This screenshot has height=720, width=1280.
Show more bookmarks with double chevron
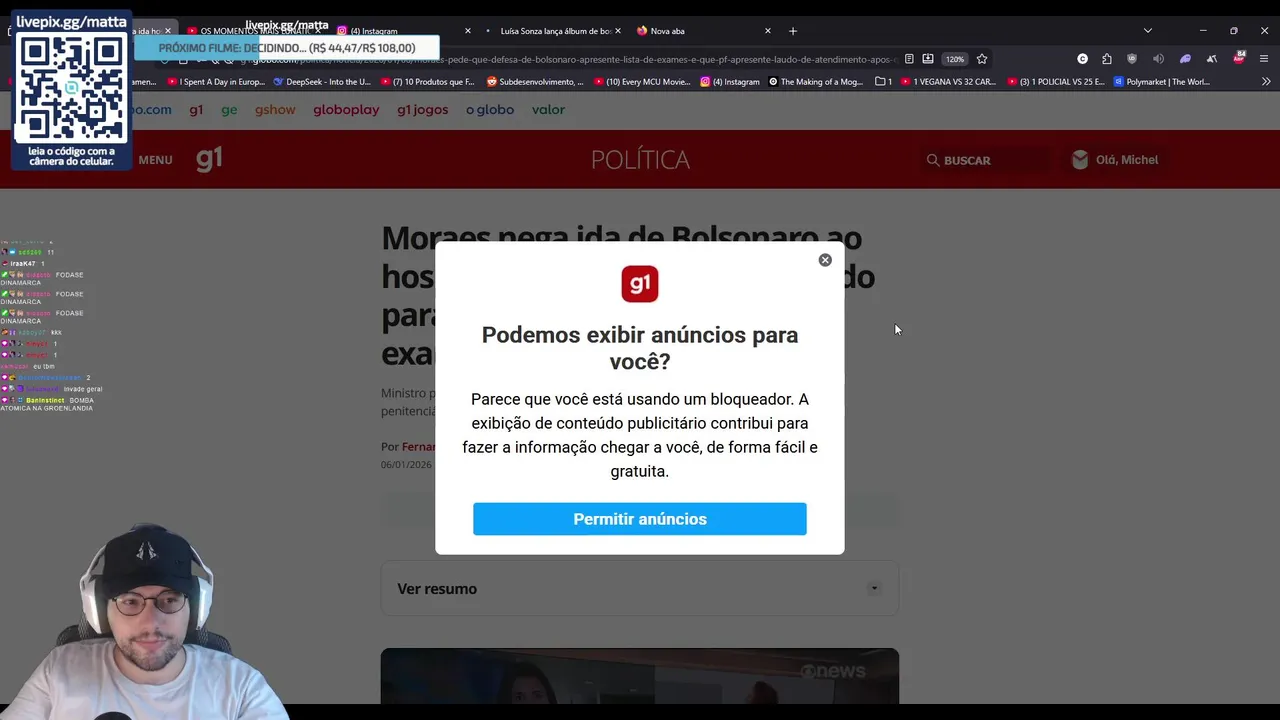(x=1266, y=82)
